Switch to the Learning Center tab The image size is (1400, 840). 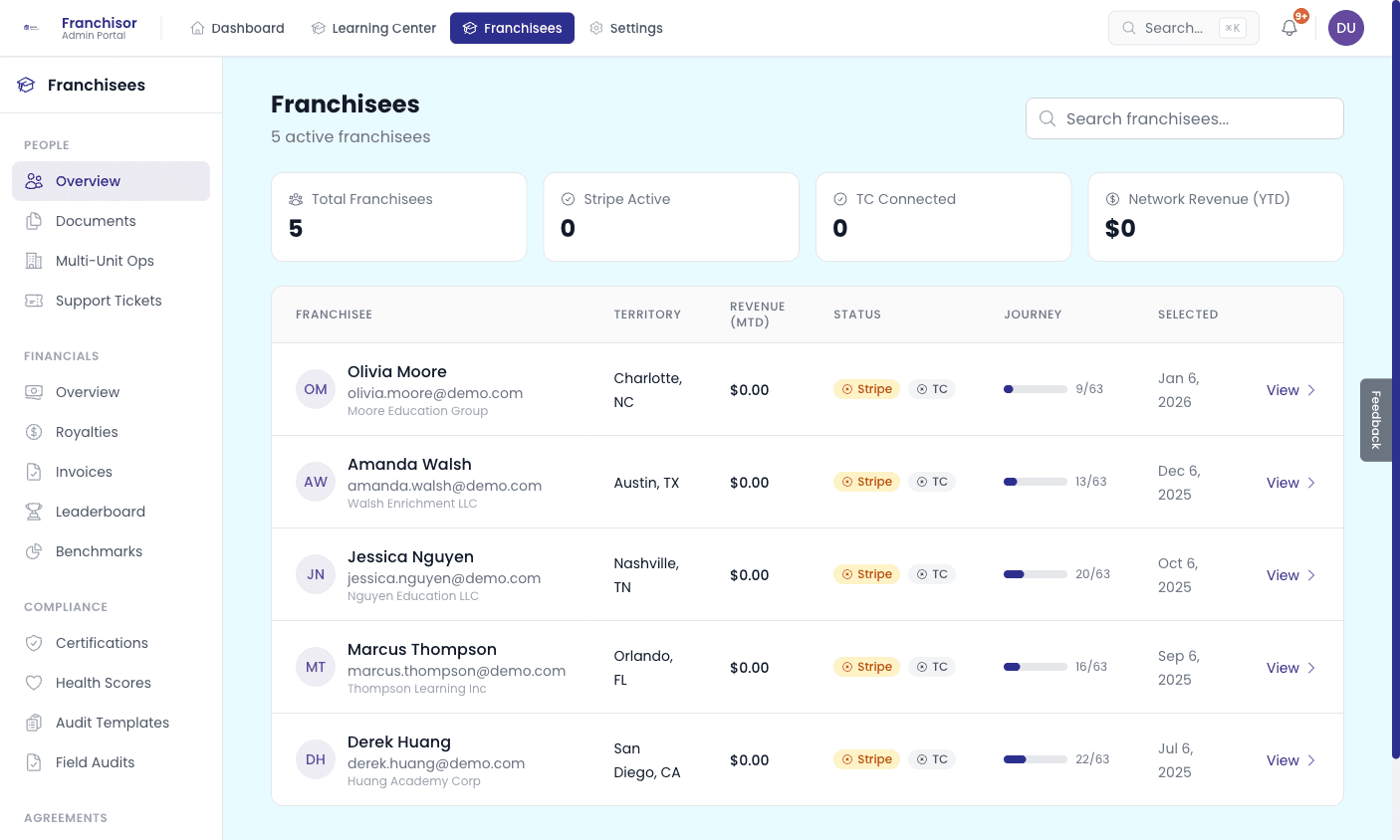373,28
